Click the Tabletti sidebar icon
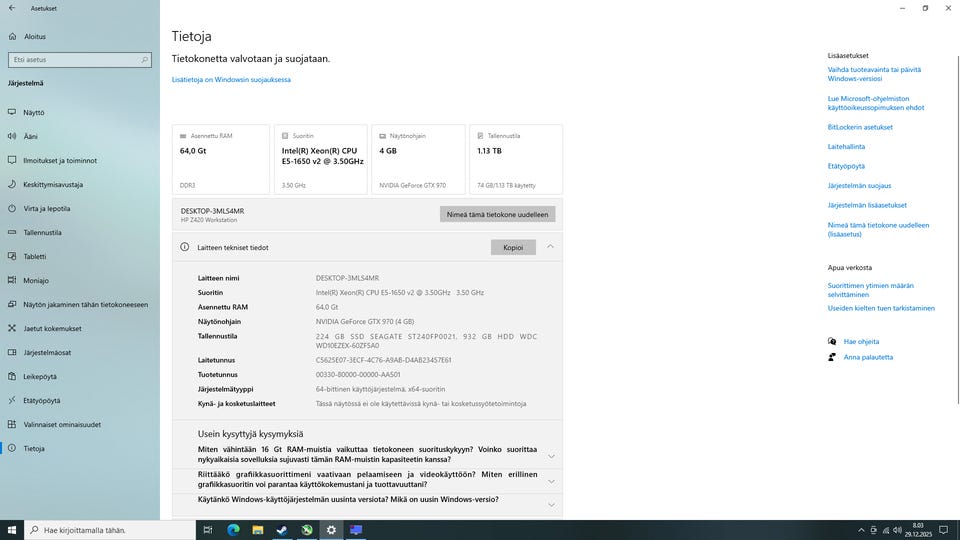The height and width of the screenshot is (540, 960). coord(12,257)
